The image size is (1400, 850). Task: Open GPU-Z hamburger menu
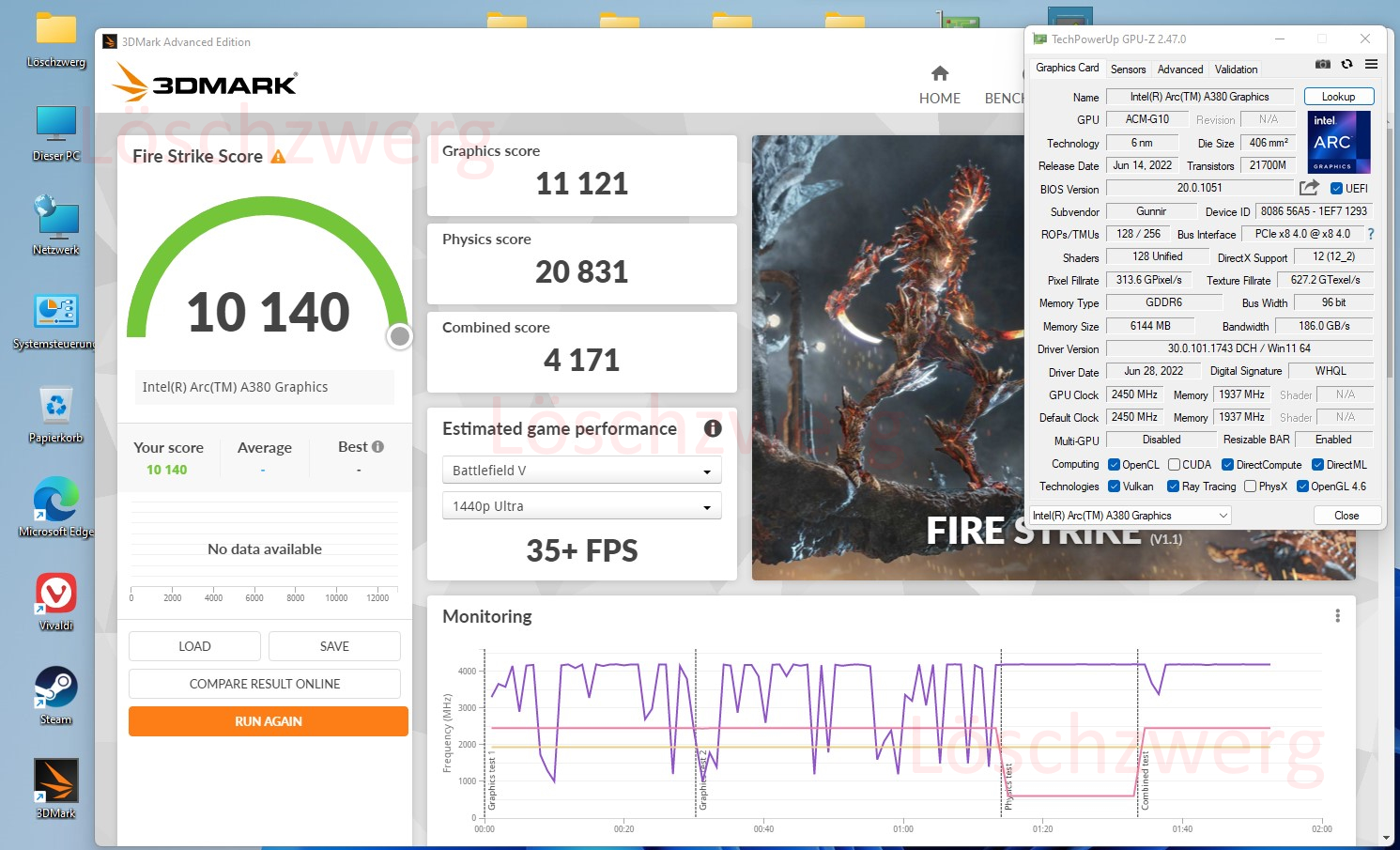[1372, 64]
